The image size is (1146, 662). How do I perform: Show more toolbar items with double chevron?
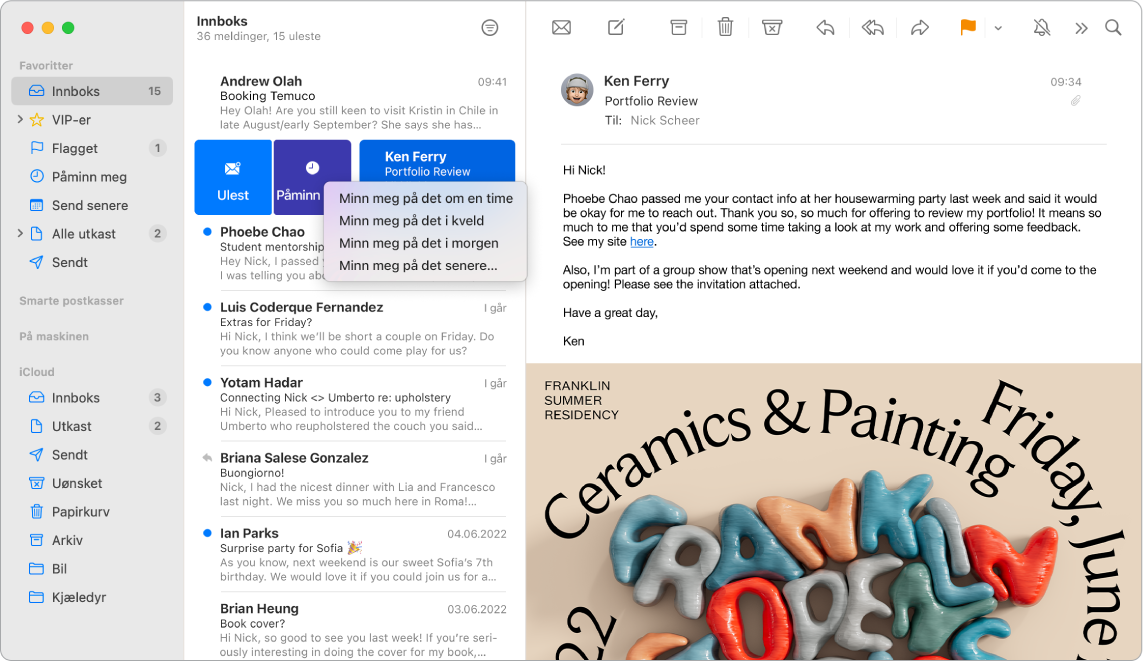1081,28
